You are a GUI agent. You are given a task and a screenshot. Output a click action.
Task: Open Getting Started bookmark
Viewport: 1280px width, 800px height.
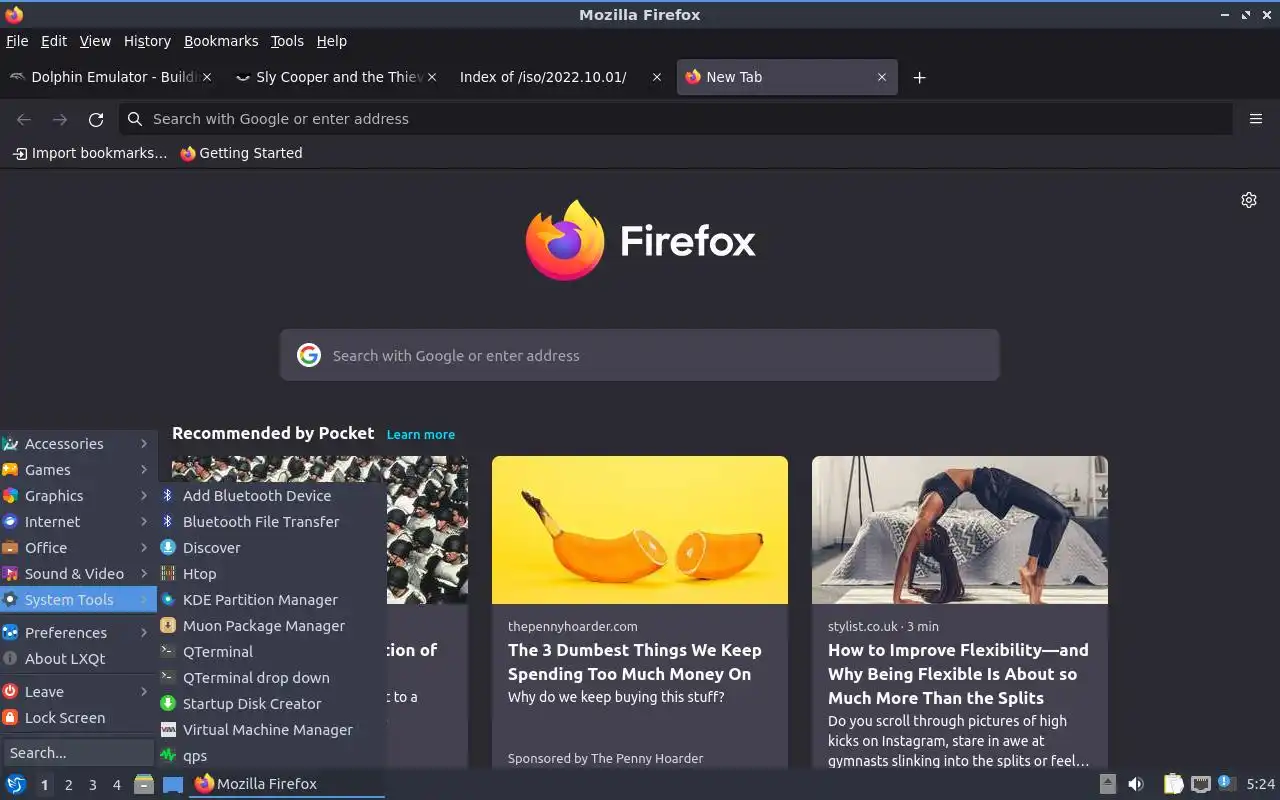pyautogui.click(x=241, y=153)
